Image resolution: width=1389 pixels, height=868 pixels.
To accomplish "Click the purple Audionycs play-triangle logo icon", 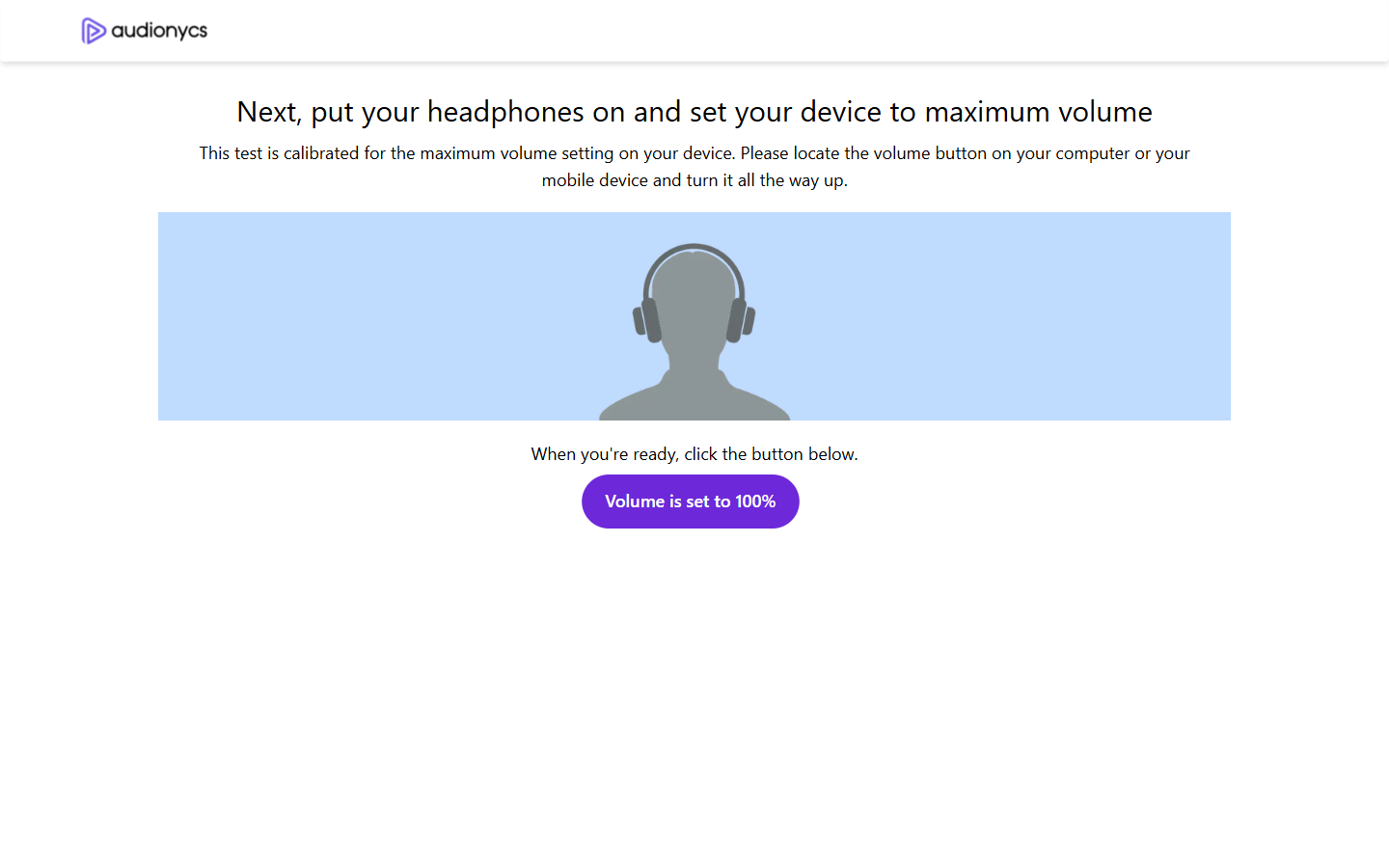I will pyautogui.click(x=93, y=30).
